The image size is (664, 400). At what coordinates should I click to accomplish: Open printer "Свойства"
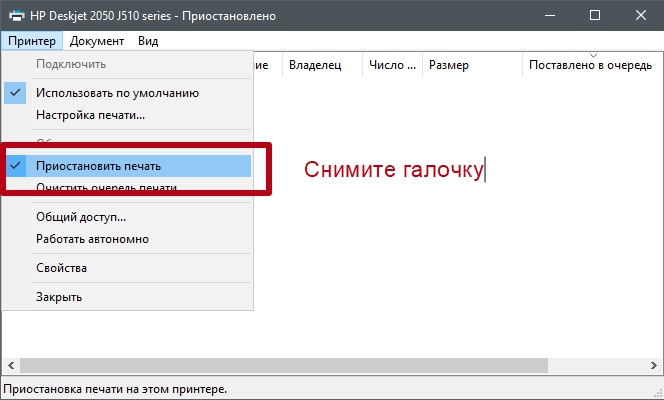61,268
